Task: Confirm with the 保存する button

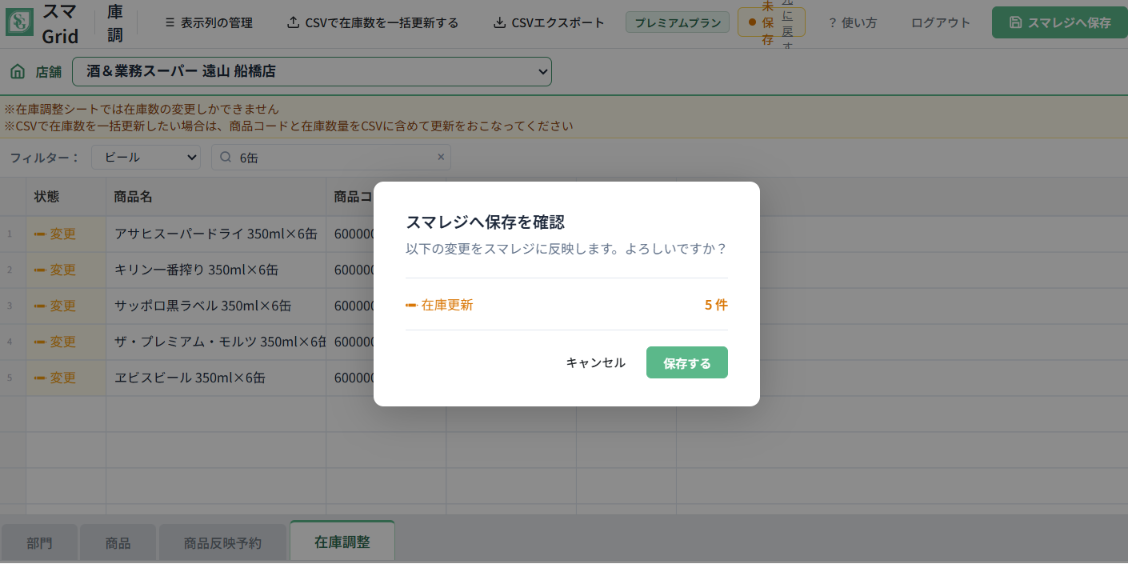Action: click(x=687, y=362)
